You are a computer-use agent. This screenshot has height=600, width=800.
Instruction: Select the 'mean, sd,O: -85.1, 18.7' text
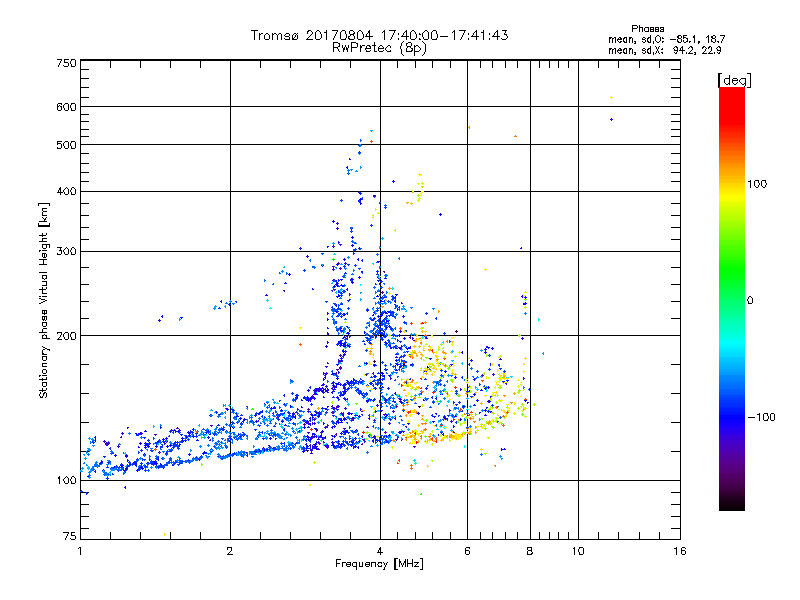coord(666,39)
